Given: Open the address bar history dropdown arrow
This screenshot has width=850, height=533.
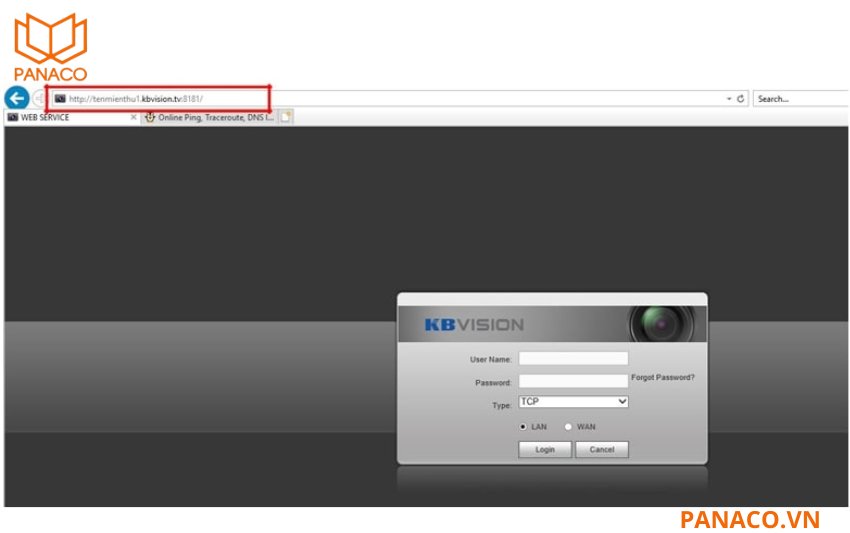Looking at the screenshot, I should (729, 99).
